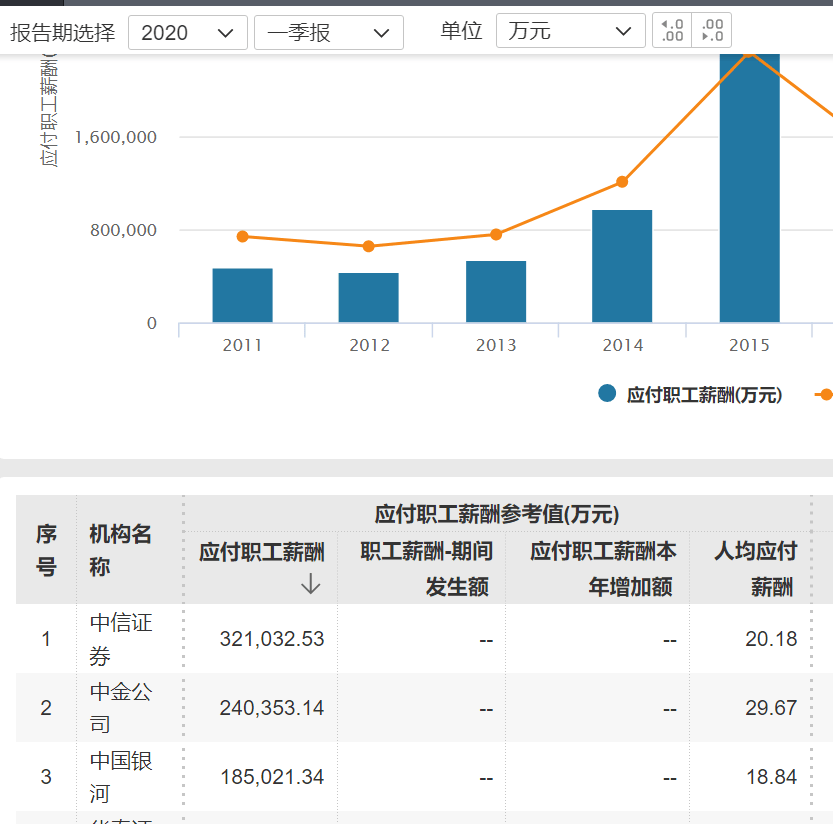The height and width of the screenshot is (824, 833).
Task: Click the 职工薪酬-期间发生额 column header
Action: click(x=427, y=568)
